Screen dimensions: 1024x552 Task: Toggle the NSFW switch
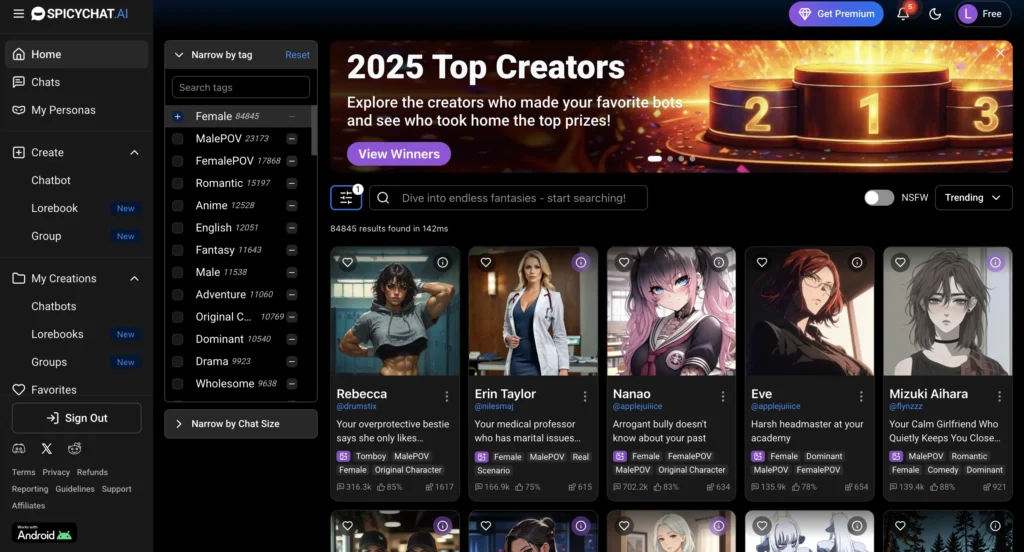coord(879,198)
